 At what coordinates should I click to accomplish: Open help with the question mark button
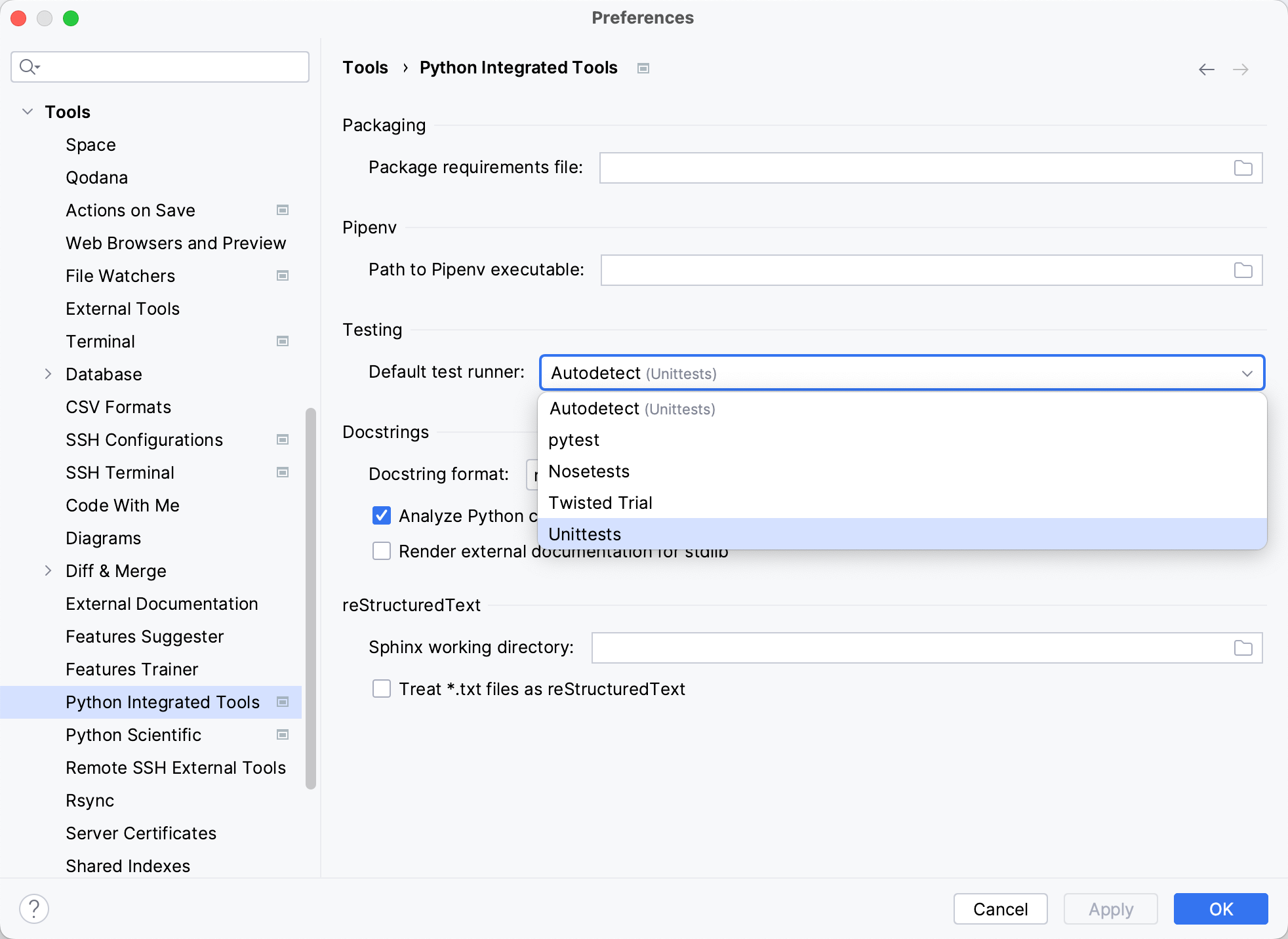coord(34,909)
